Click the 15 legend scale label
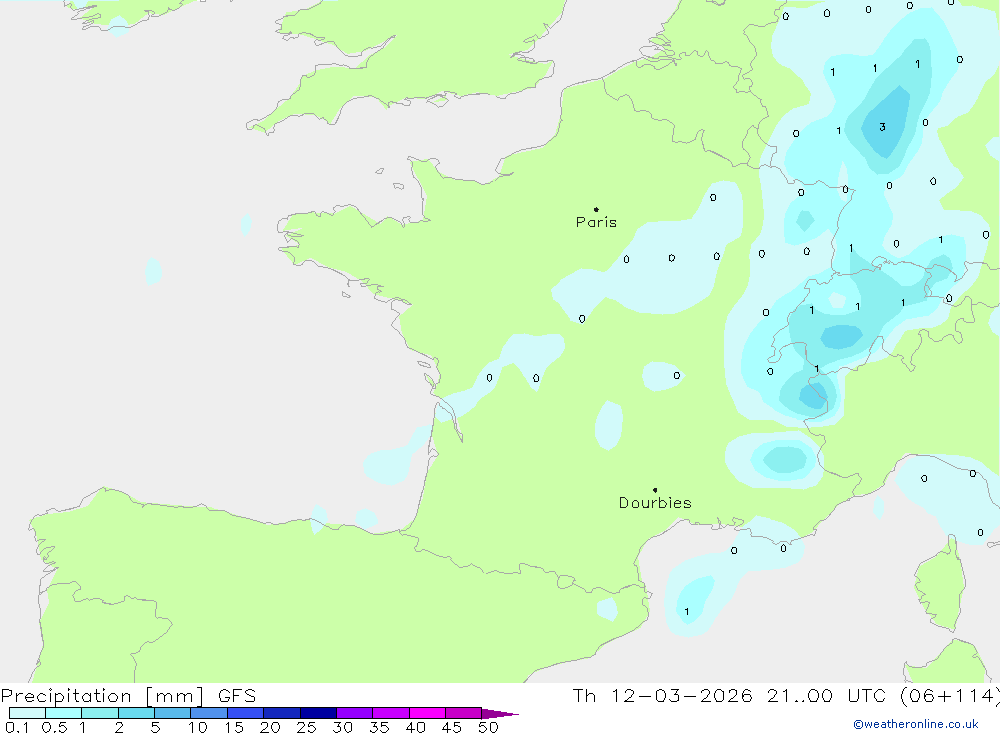Viewport: 1000px width, 733px height. 234,727
